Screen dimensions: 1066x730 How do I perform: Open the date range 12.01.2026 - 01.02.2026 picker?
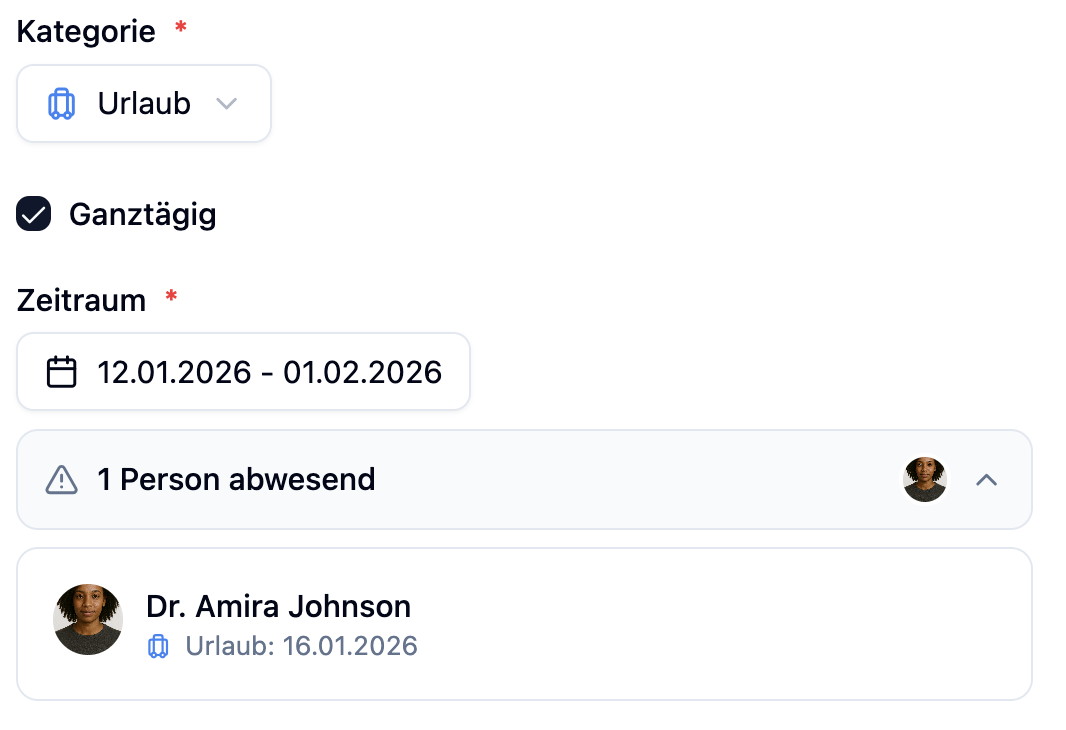(x=269, y=373)
